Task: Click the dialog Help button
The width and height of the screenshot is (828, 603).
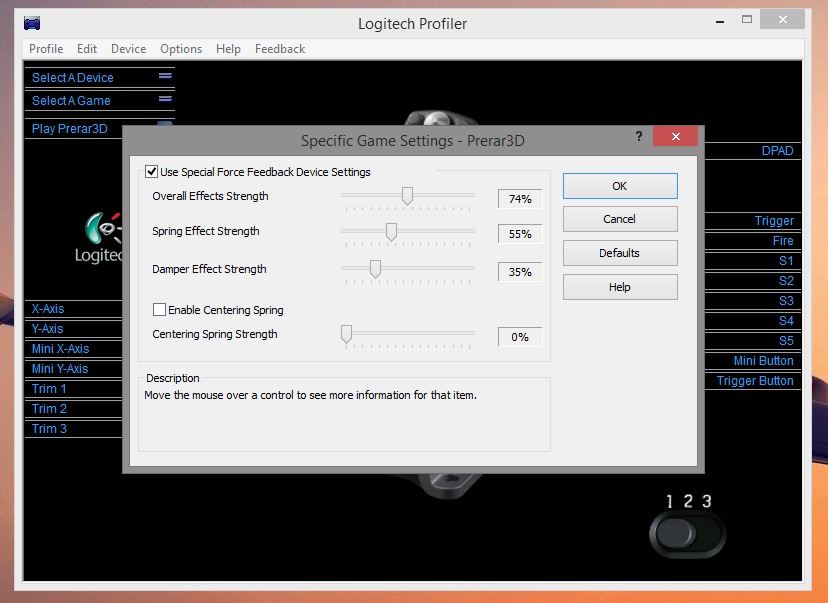Action: [x=620, y=287]
